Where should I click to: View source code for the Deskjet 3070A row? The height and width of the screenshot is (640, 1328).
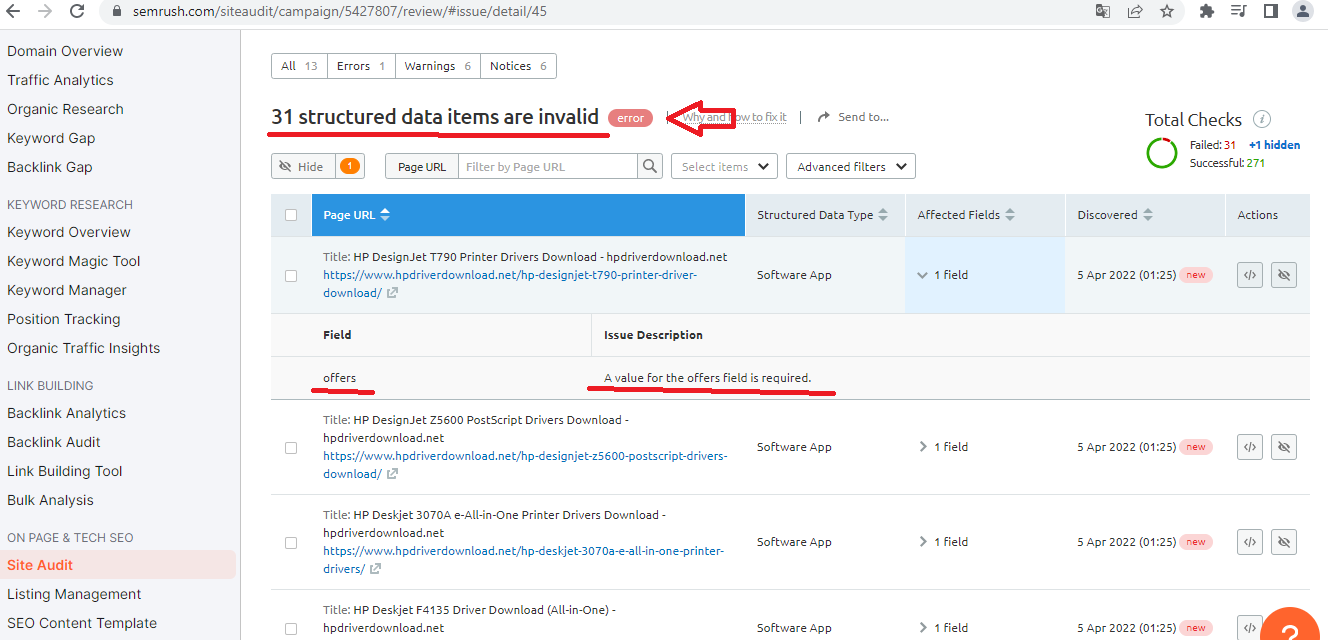pos(1250,542)
